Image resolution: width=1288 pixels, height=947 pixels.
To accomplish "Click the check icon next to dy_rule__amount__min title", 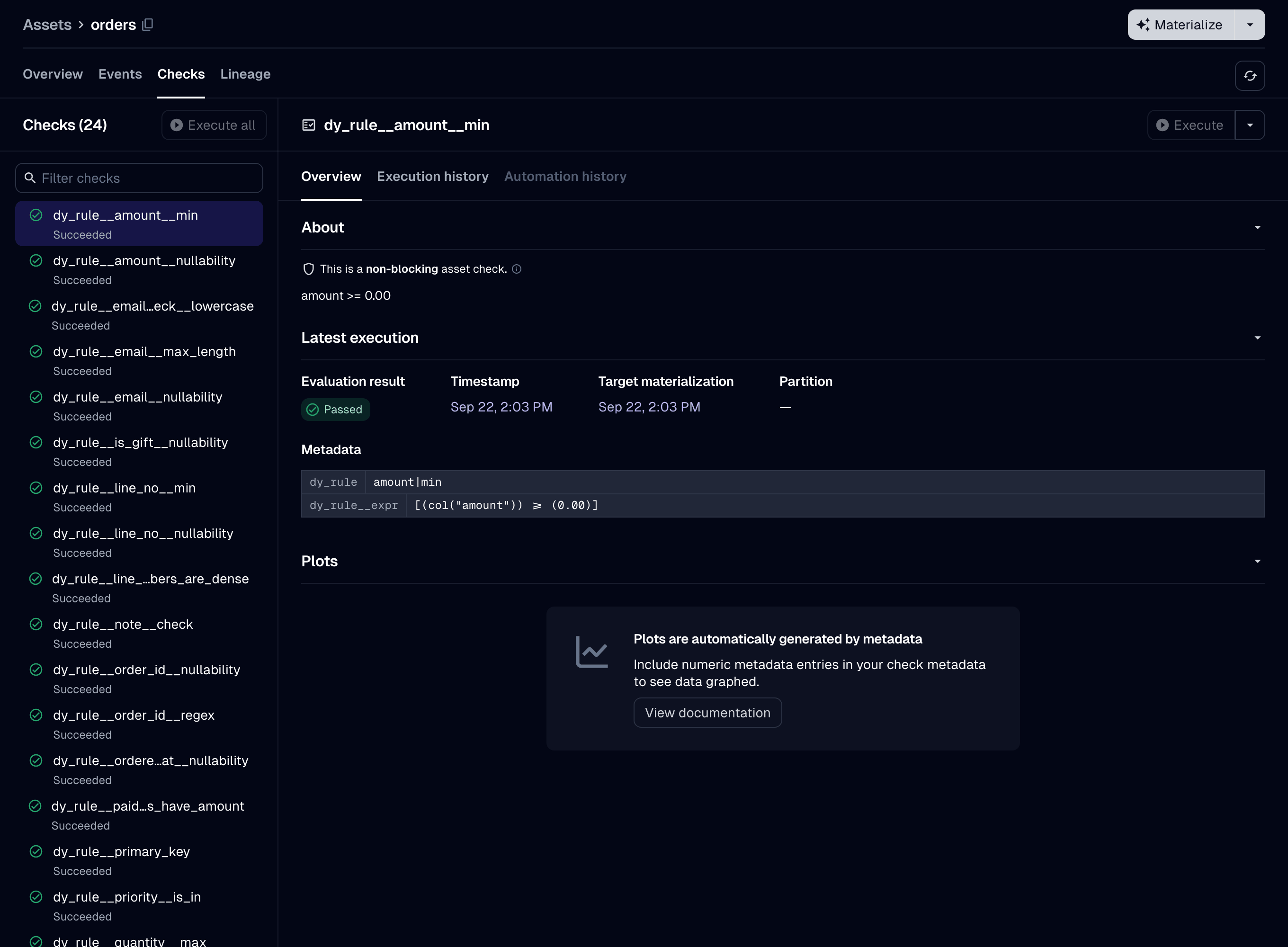I will tap(308, 125).
